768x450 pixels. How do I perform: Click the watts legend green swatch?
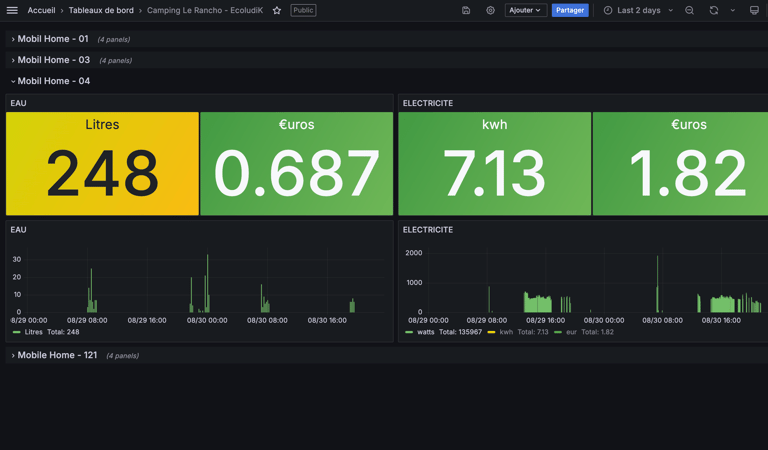point(409,332)
